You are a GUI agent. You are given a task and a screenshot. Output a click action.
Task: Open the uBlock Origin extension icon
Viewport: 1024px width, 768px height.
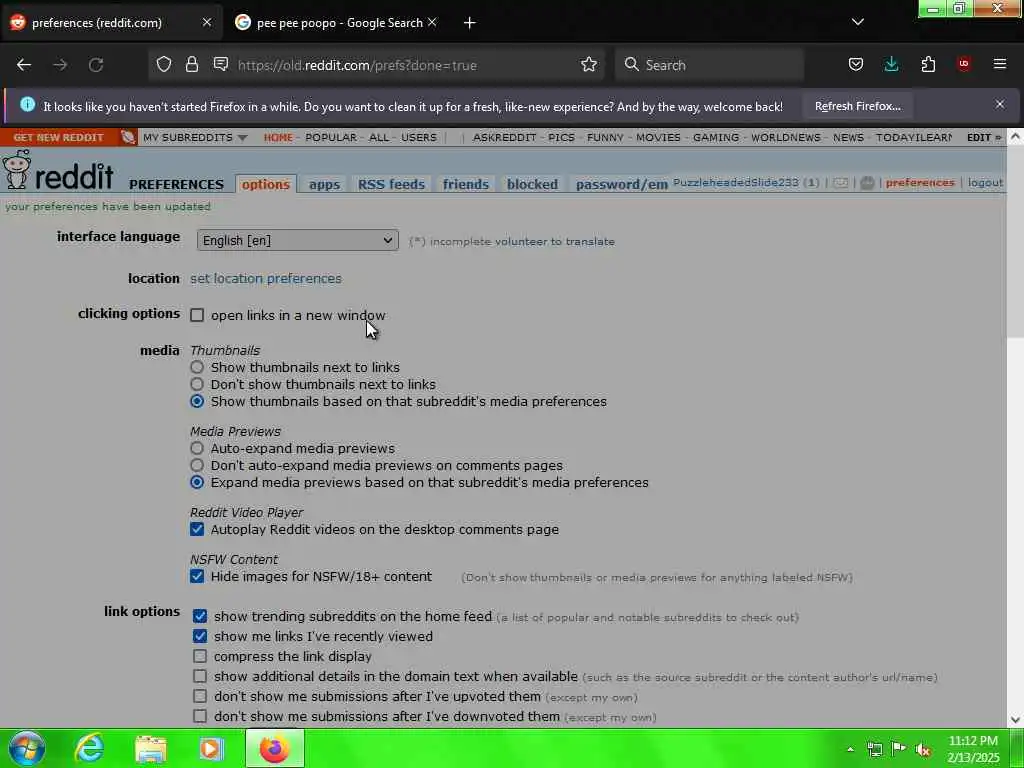964,64
